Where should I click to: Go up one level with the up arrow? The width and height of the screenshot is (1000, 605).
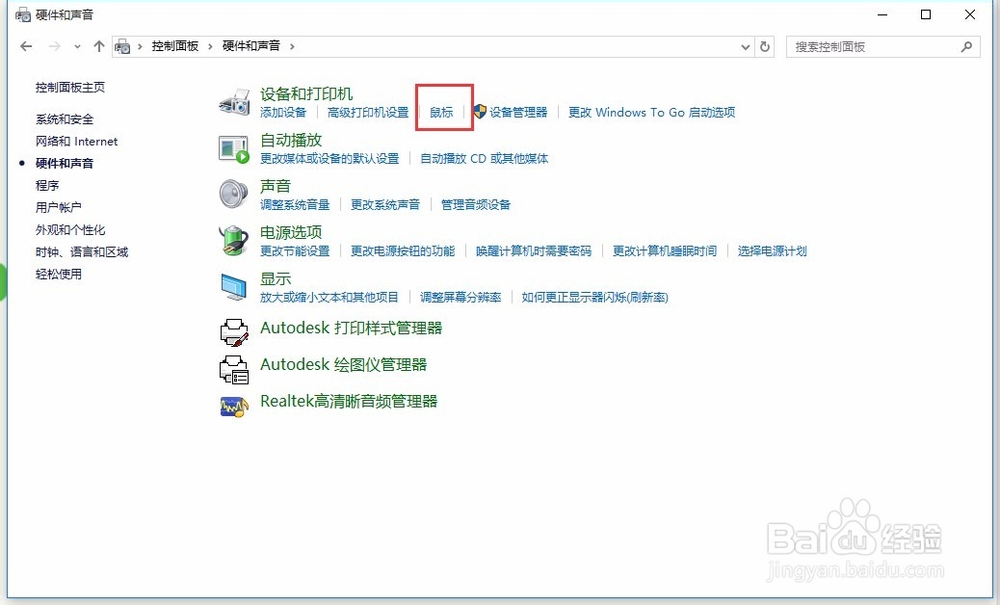tap(98, 46)
